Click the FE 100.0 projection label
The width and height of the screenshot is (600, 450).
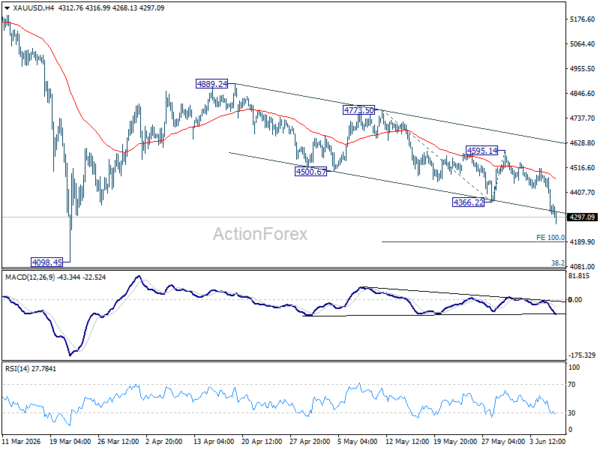(x=550, y=238)
